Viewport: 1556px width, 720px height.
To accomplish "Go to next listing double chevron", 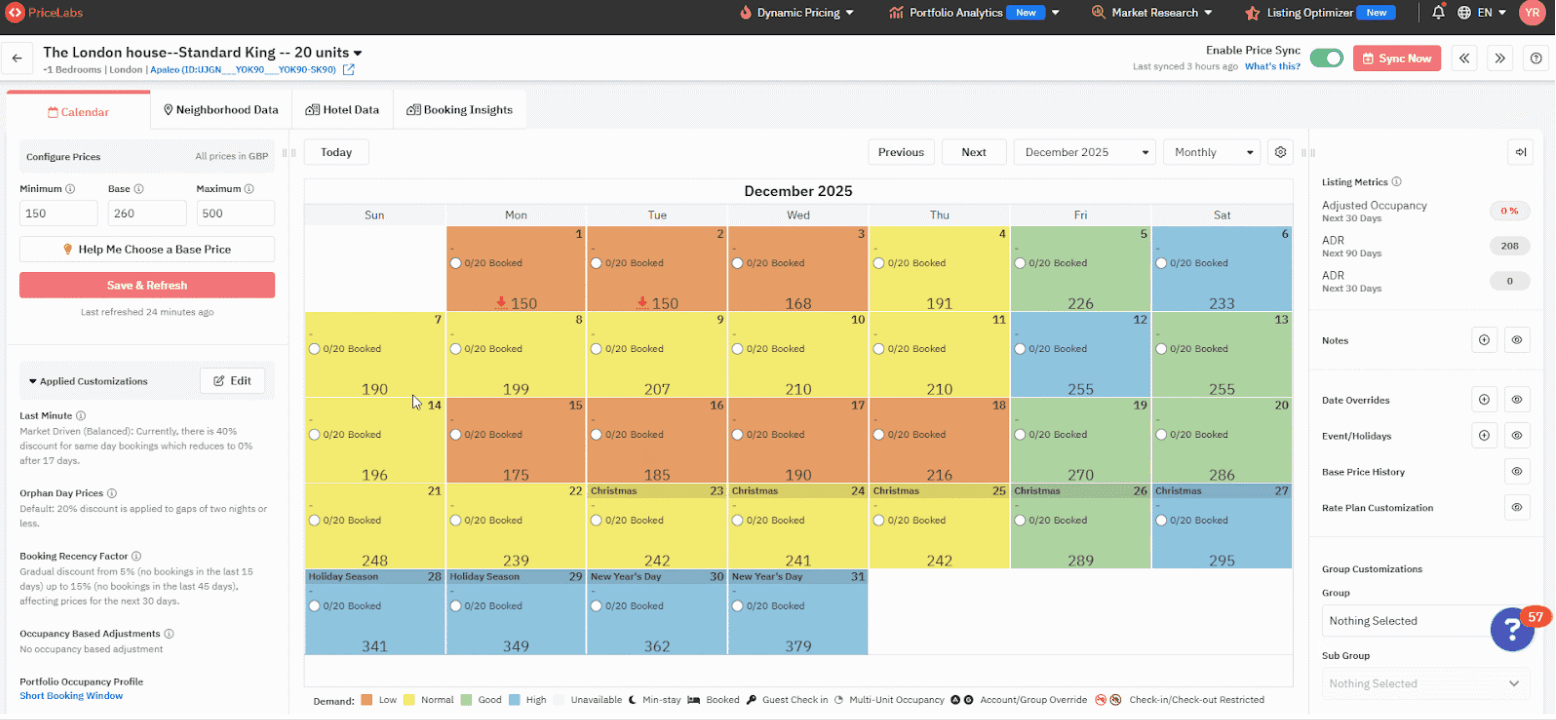I will coord(1499,58).
